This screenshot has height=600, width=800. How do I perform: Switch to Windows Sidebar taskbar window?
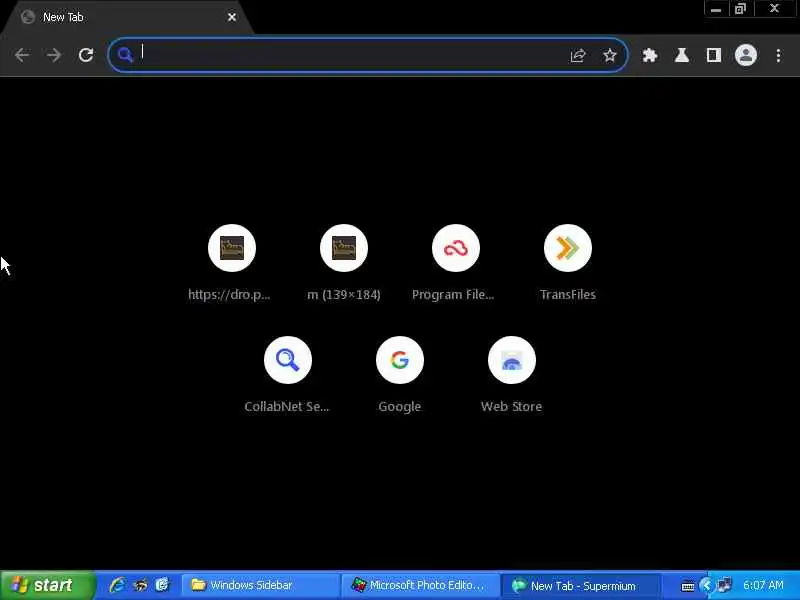260,585
